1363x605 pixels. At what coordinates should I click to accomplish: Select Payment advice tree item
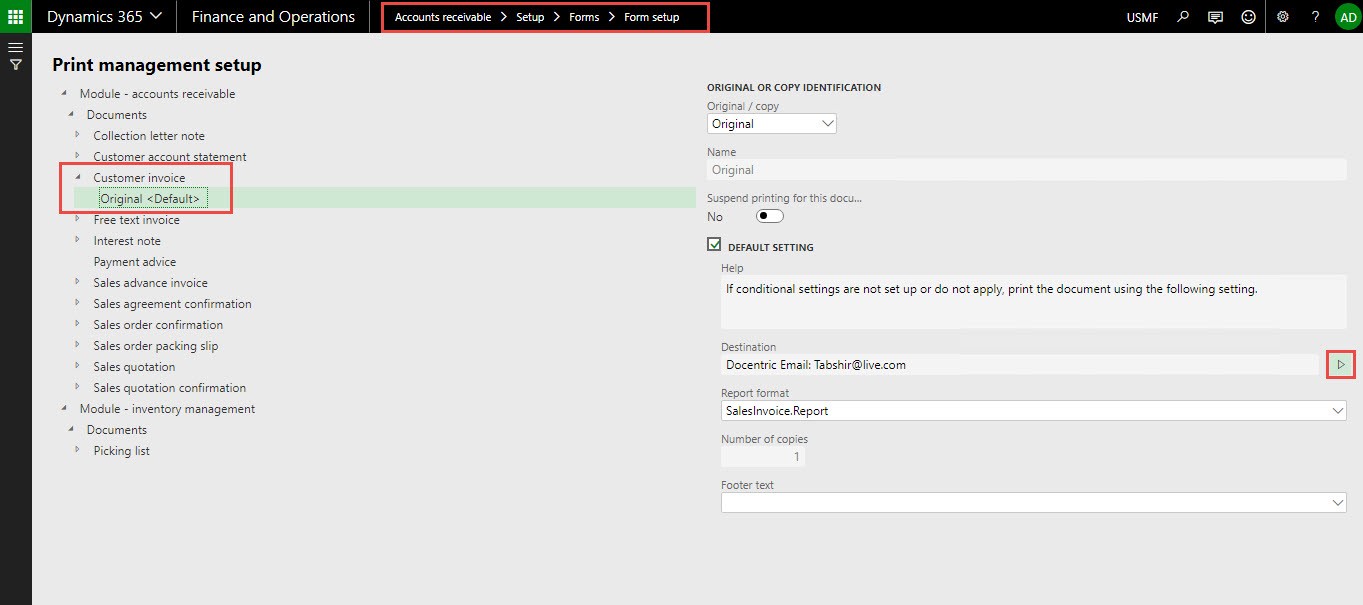tap(135, 262)
